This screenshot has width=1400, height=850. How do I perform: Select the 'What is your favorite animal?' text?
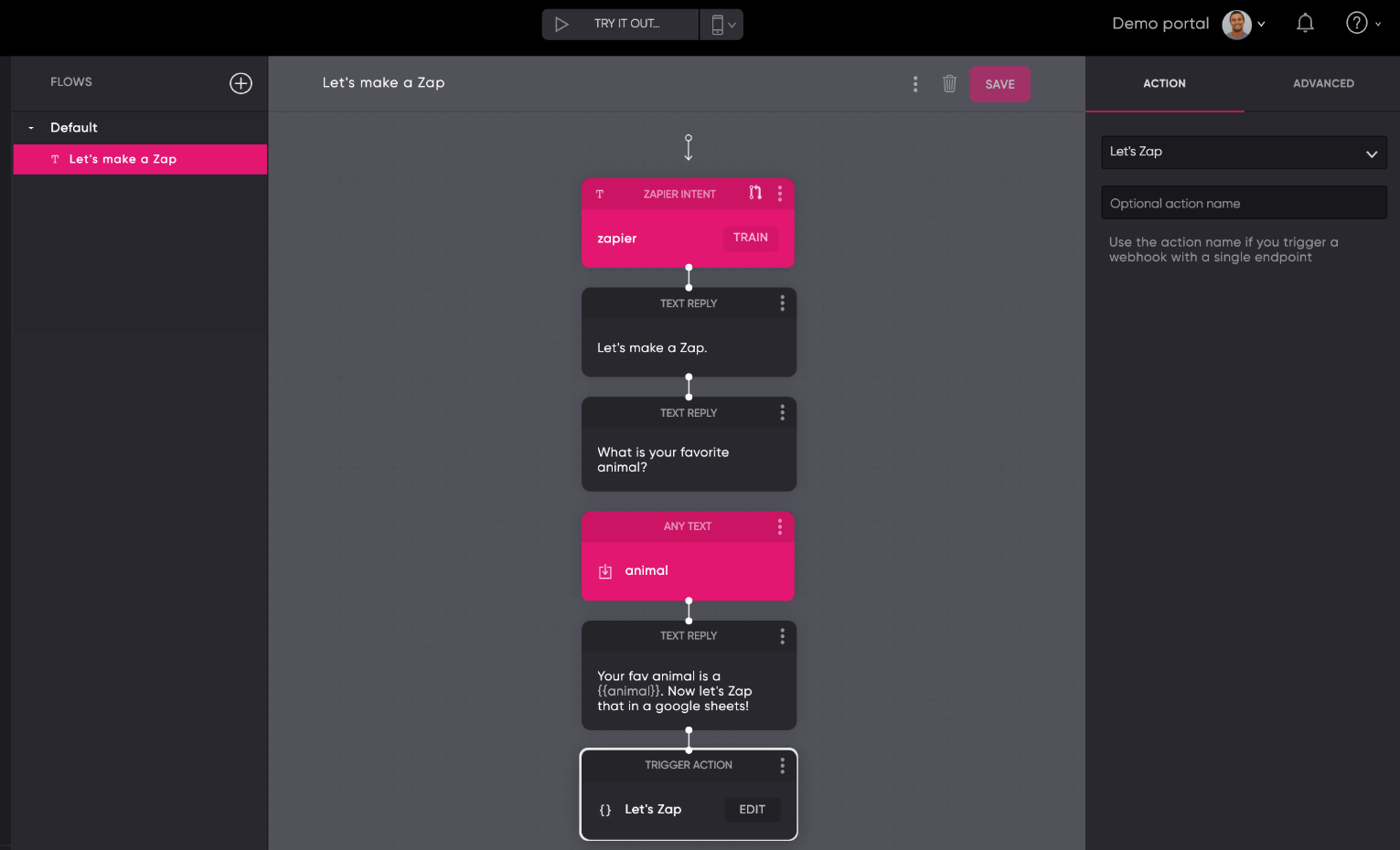pyautogui.click(x=663, y=460)
